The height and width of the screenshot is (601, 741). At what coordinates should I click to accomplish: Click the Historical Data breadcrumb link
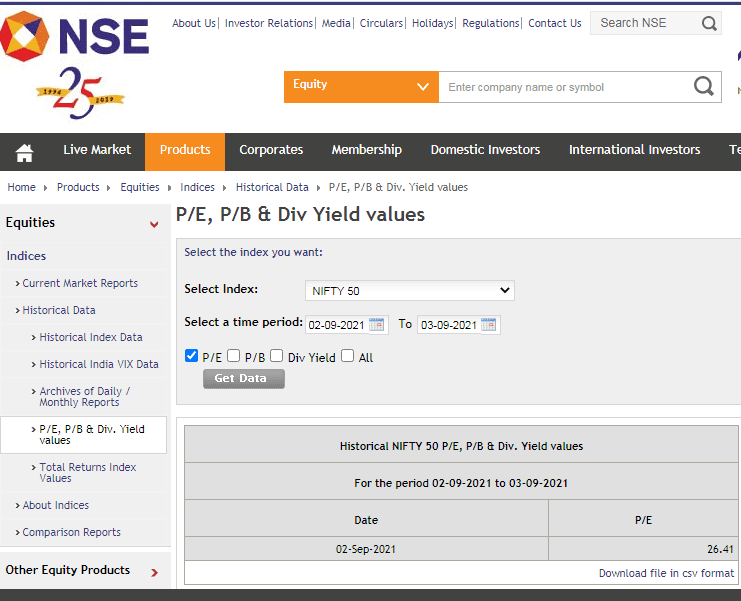point(272,187)
